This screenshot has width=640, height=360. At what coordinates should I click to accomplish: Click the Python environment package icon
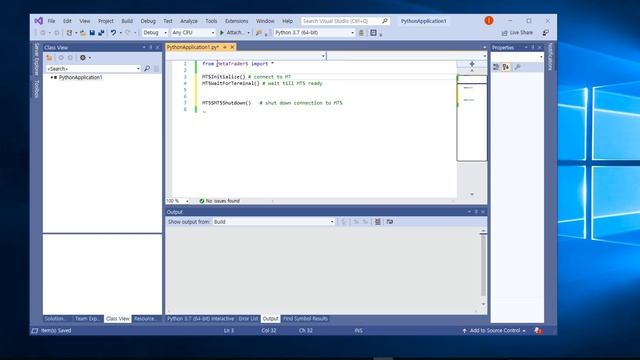[x=361, y=33]
